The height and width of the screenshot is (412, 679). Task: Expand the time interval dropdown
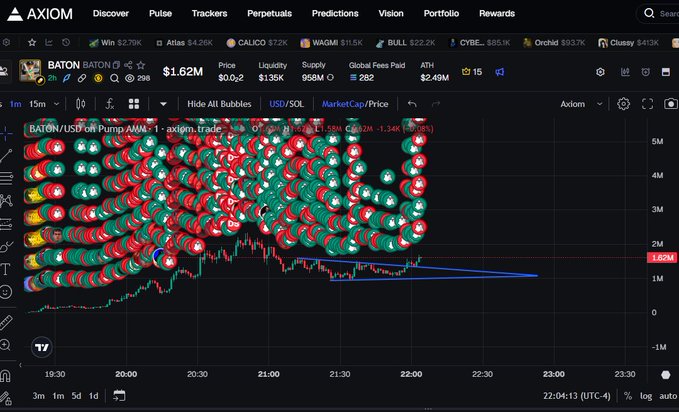(x=56, y=104)
